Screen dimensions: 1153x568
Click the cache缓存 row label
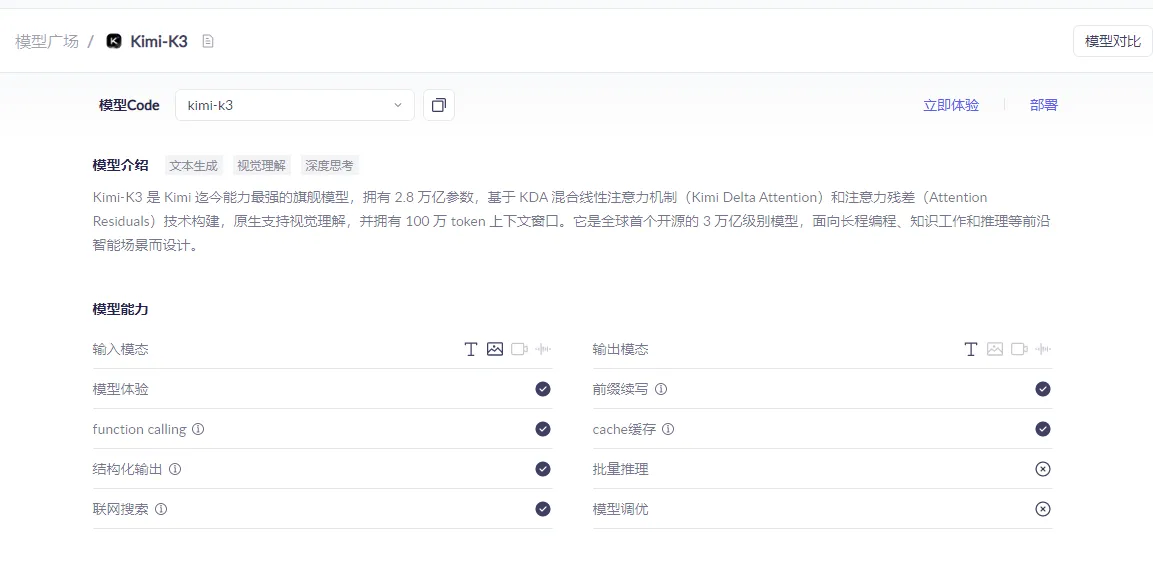624,429
